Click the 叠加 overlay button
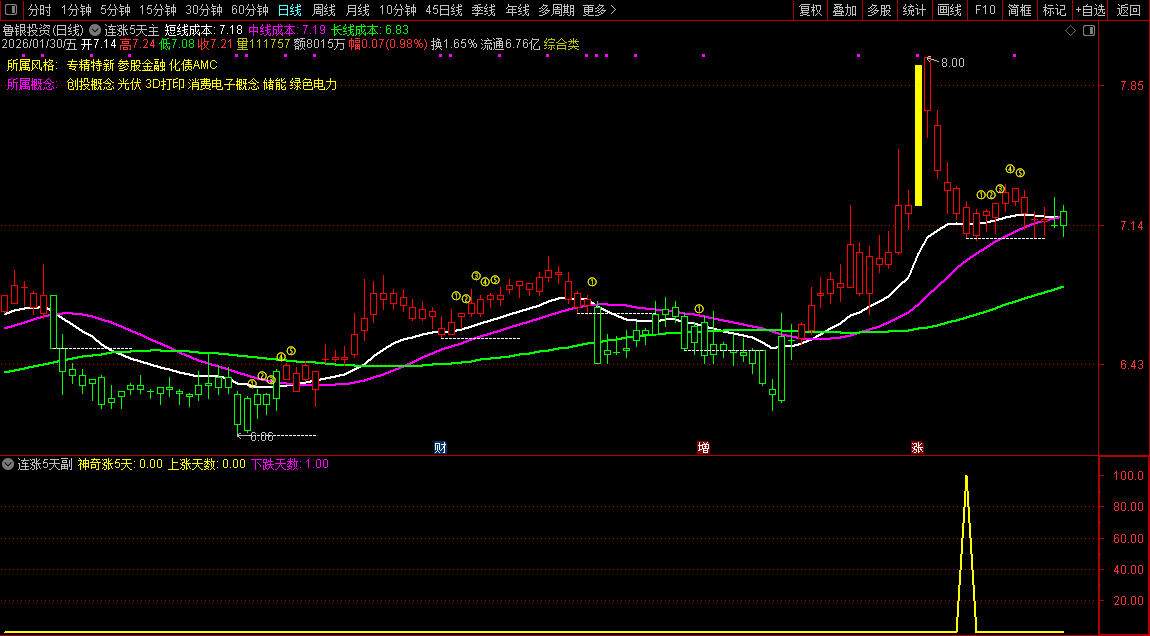 click(845, 10)
